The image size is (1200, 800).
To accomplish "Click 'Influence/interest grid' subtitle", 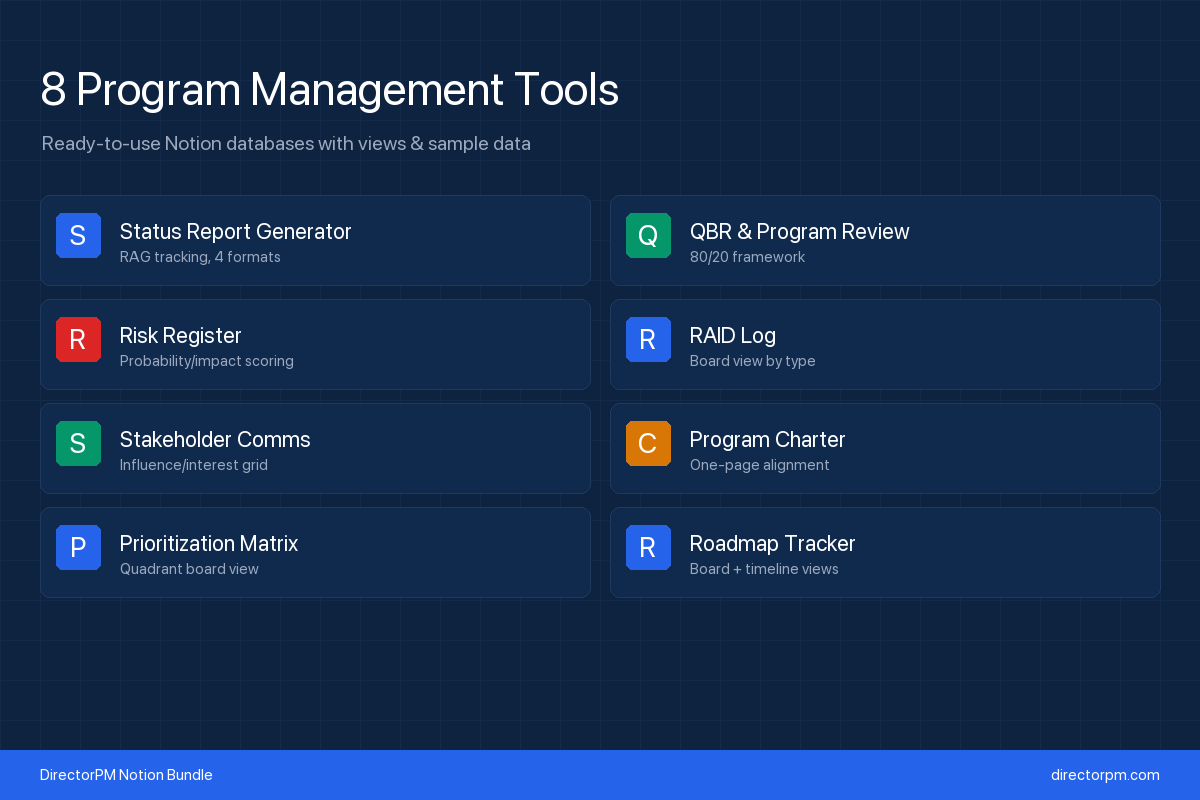I will [194, 465].
